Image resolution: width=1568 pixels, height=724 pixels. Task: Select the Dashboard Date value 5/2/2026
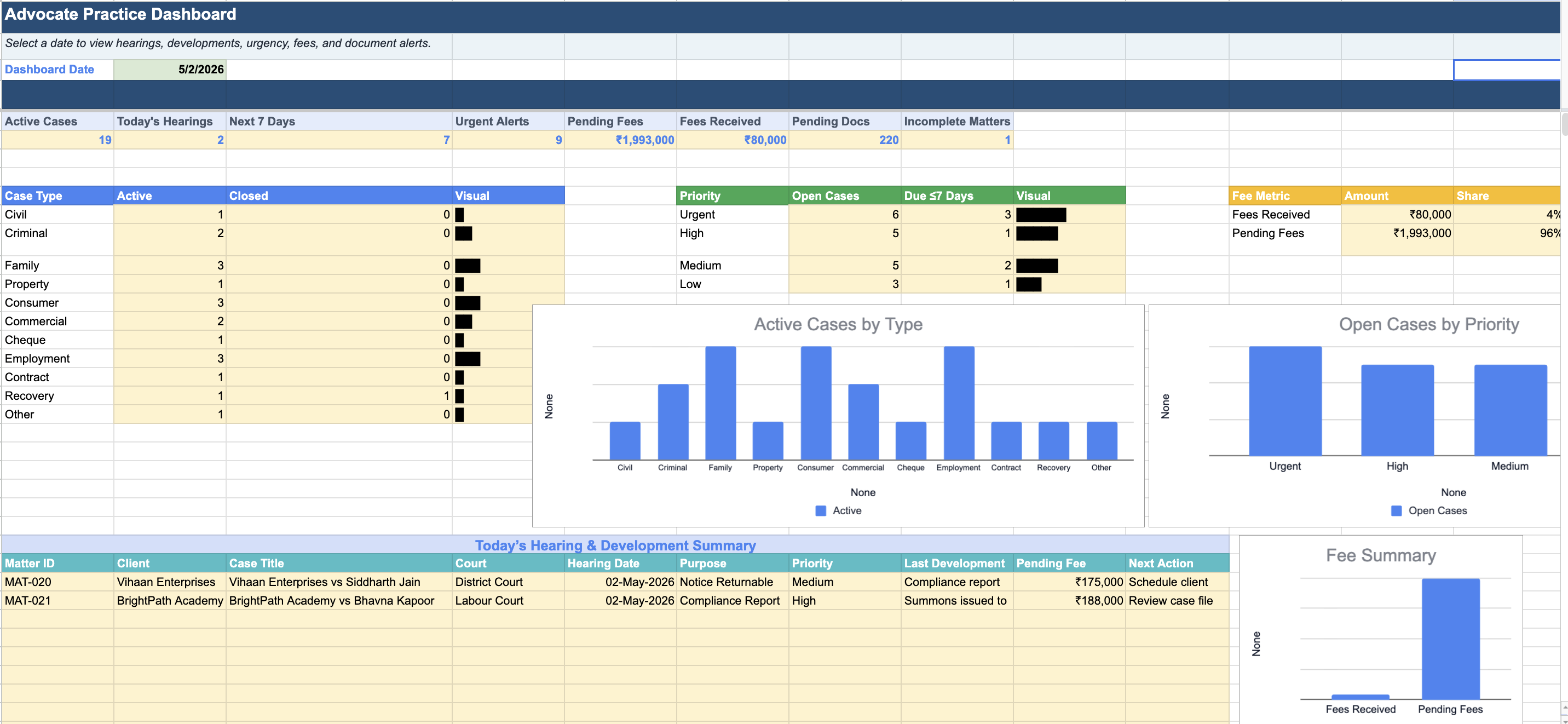170,70
